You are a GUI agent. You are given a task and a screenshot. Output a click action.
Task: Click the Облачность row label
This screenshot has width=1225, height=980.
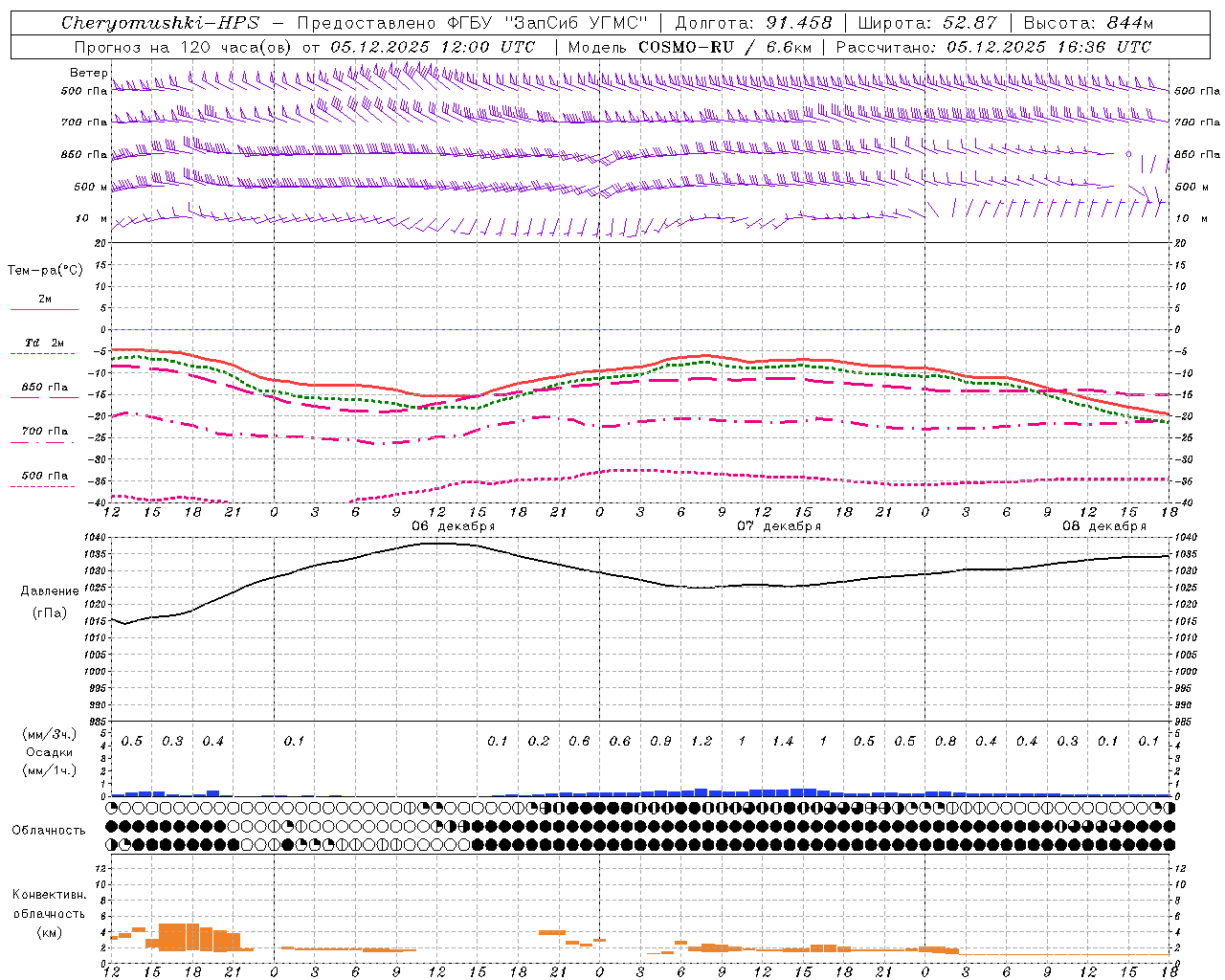pyautogui.click(x=49, y=831)
